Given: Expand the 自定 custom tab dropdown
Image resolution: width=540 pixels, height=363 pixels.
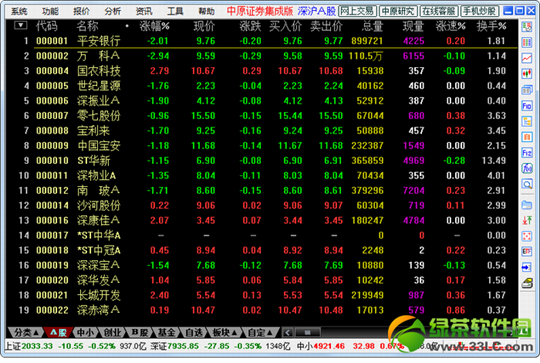Looking at the screenshot, I should (x=260, y=332).
